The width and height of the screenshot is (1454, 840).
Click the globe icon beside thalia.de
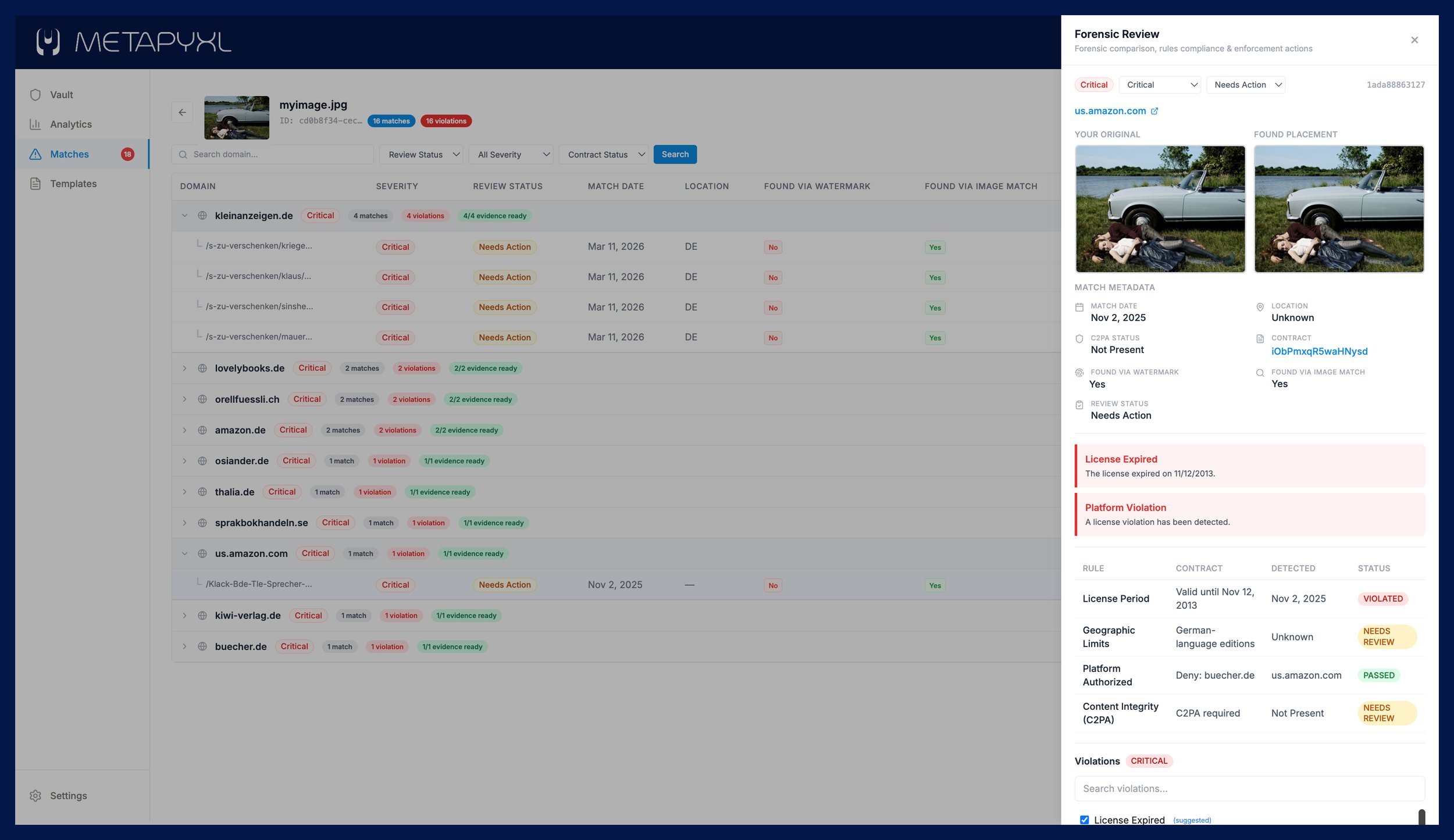click(x=202, y=492)
